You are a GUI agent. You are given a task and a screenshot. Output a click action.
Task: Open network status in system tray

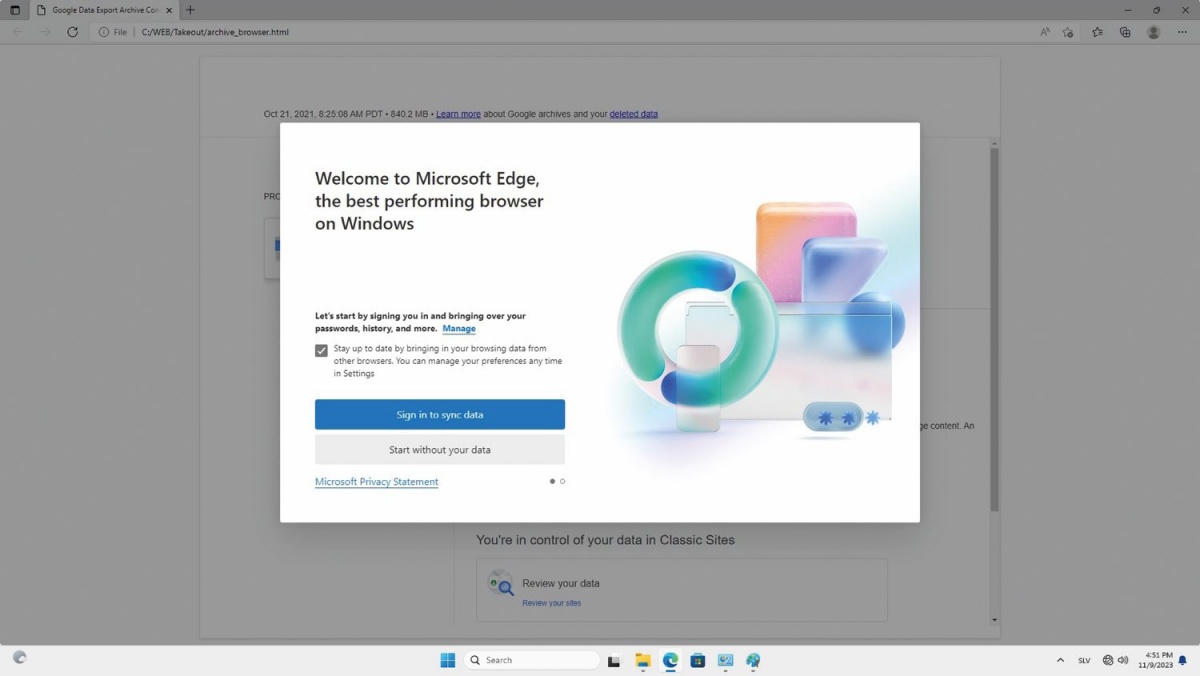tap(1108, 661)
